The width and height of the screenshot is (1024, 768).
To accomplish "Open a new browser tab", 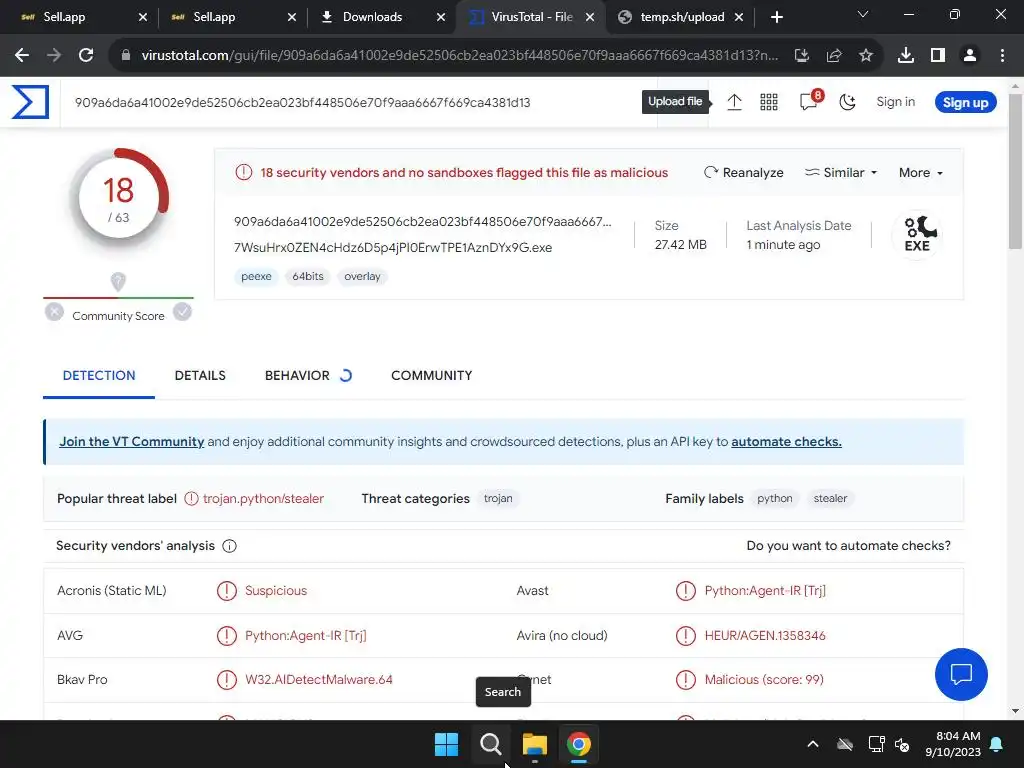I will point(776,17).
